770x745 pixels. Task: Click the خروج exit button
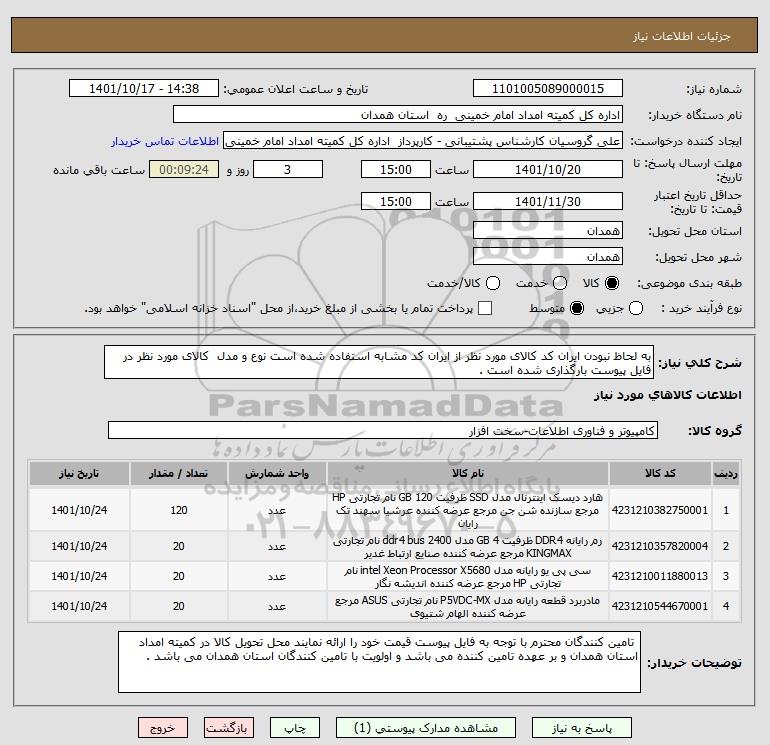[x=163, y=728]
